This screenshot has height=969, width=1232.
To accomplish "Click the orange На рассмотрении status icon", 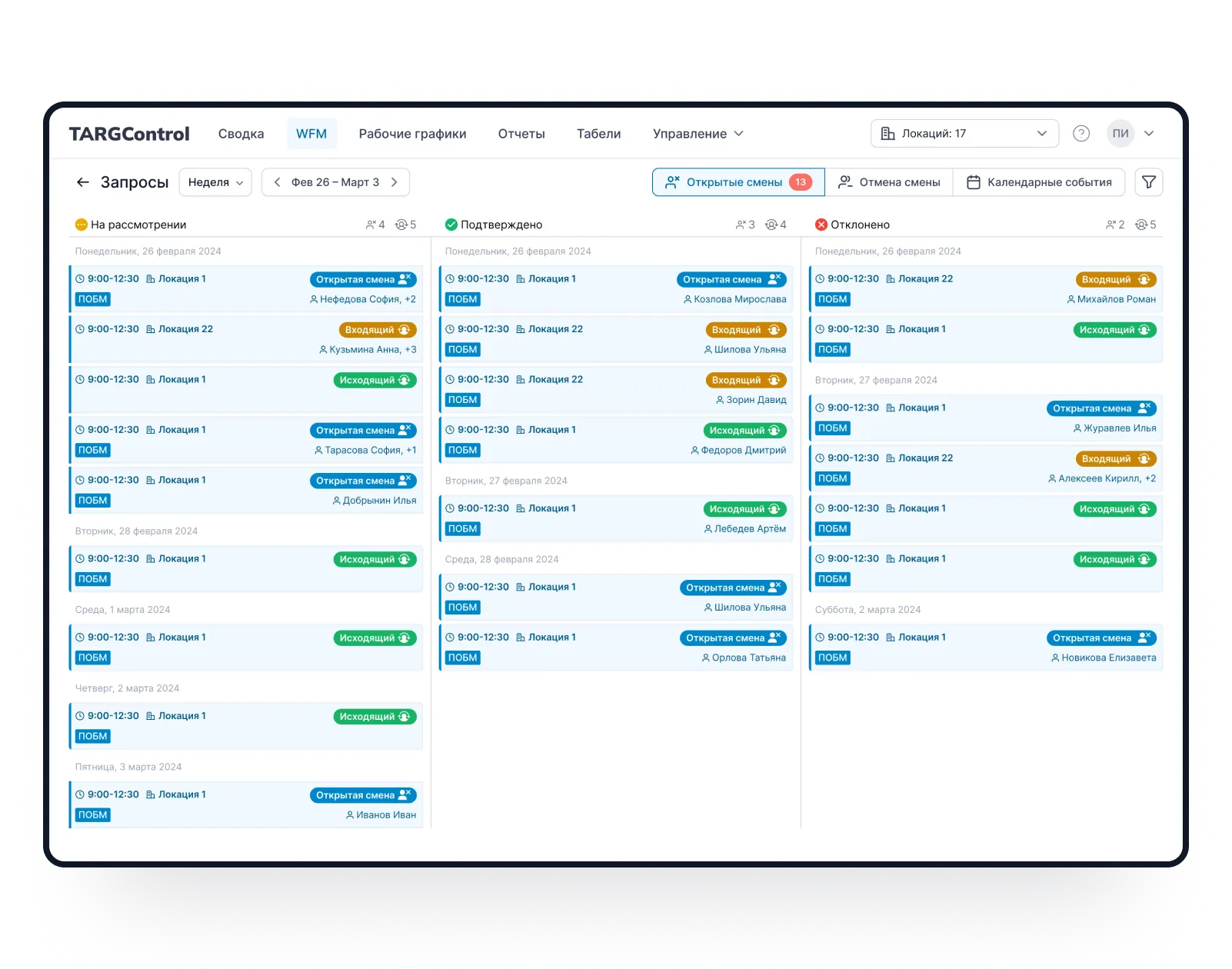I will click(81, 225).
